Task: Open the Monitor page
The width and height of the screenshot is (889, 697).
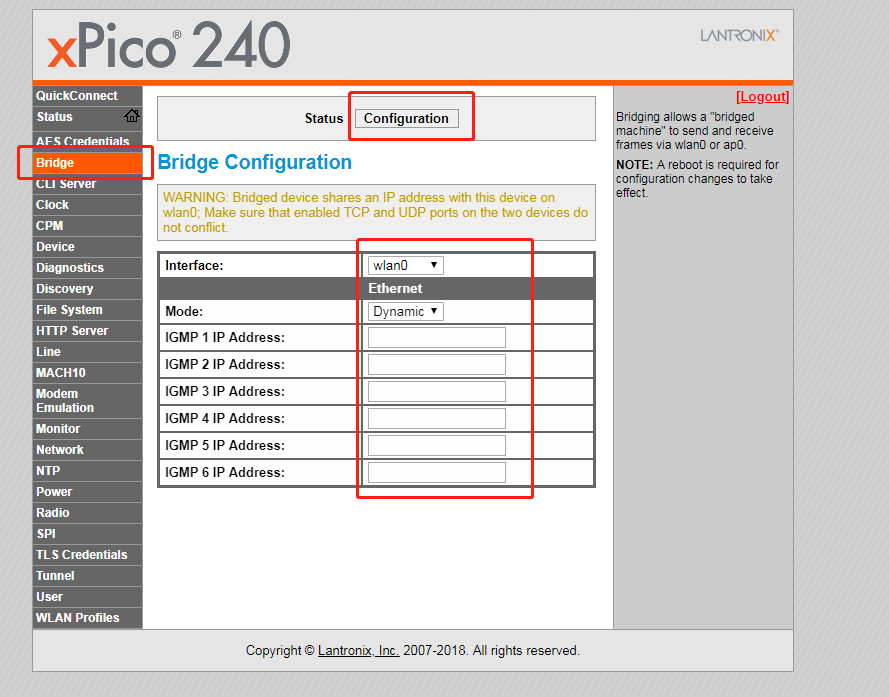Action: coord(87,429)
